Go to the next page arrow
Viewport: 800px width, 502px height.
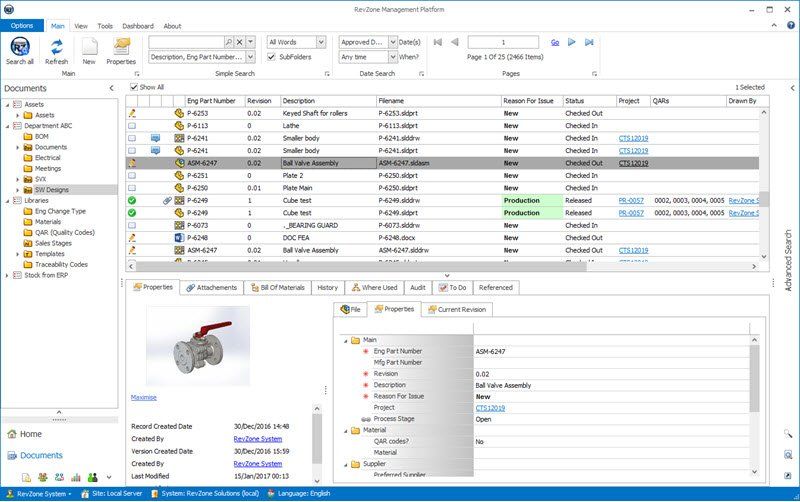[572, 42]
